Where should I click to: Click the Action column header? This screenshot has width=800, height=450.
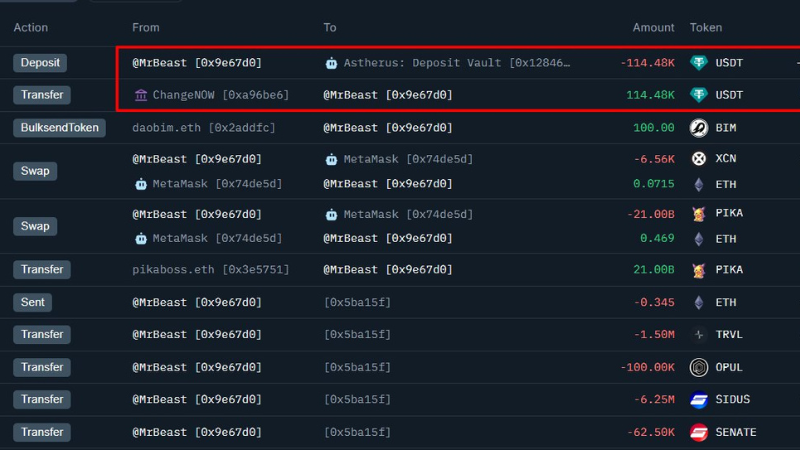[x=31, y=28]
